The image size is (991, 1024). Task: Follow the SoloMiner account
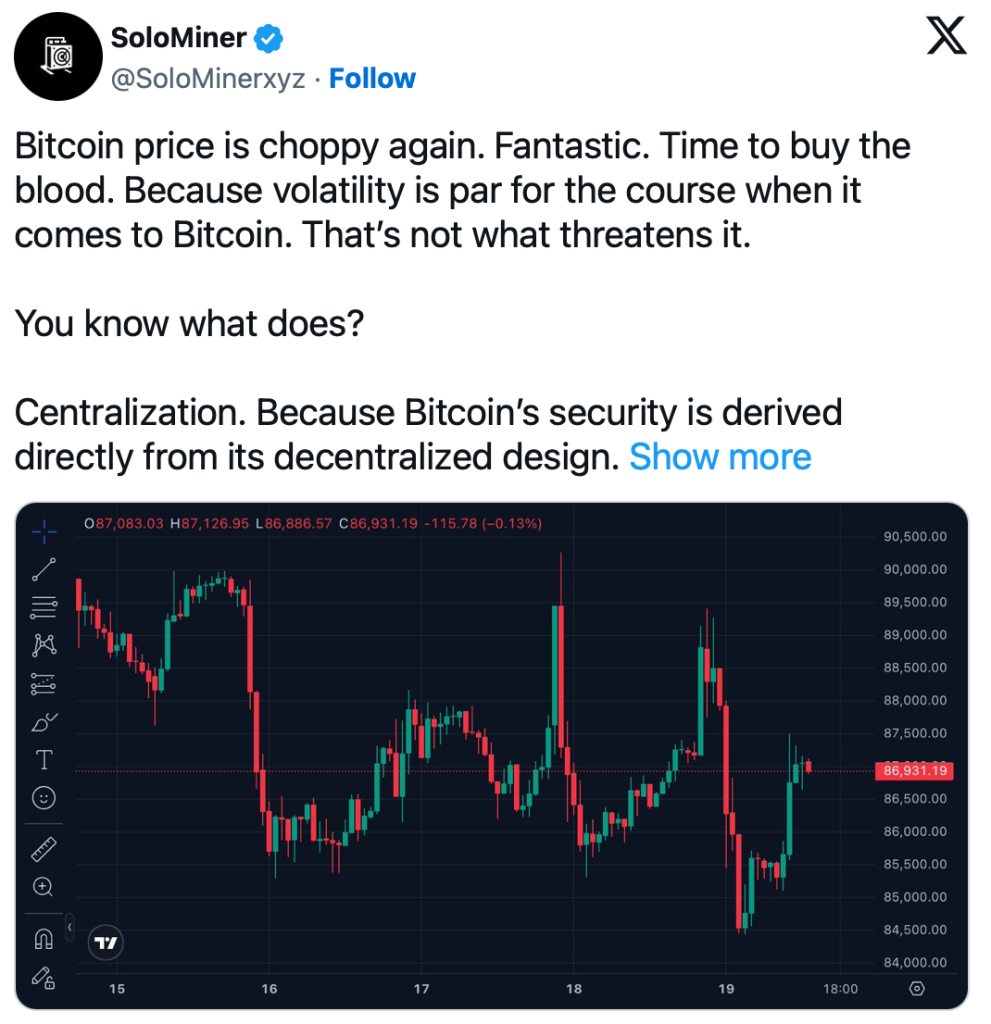[372, 79]
